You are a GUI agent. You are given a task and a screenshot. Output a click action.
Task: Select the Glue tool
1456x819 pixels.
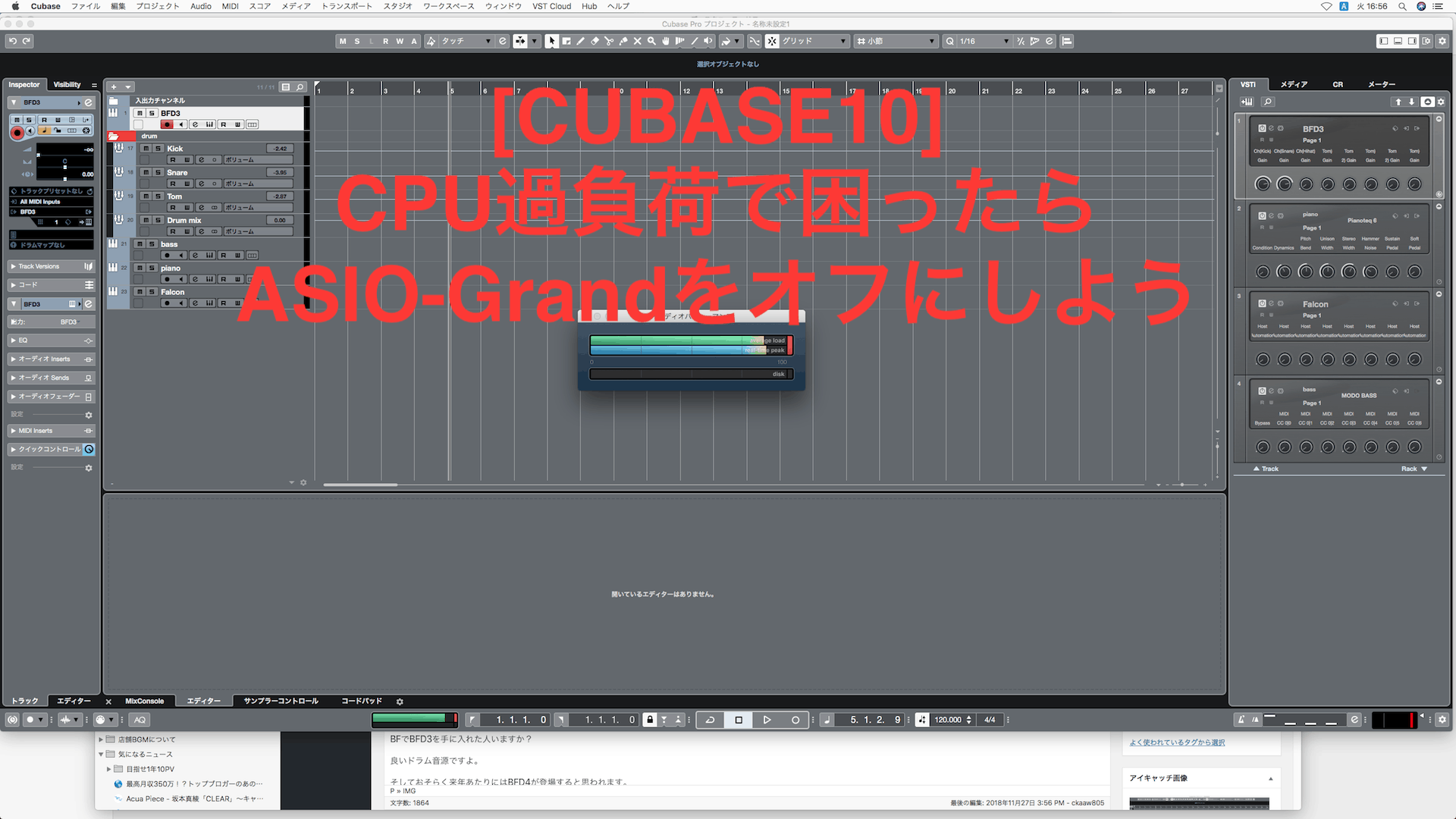(623, 41)
